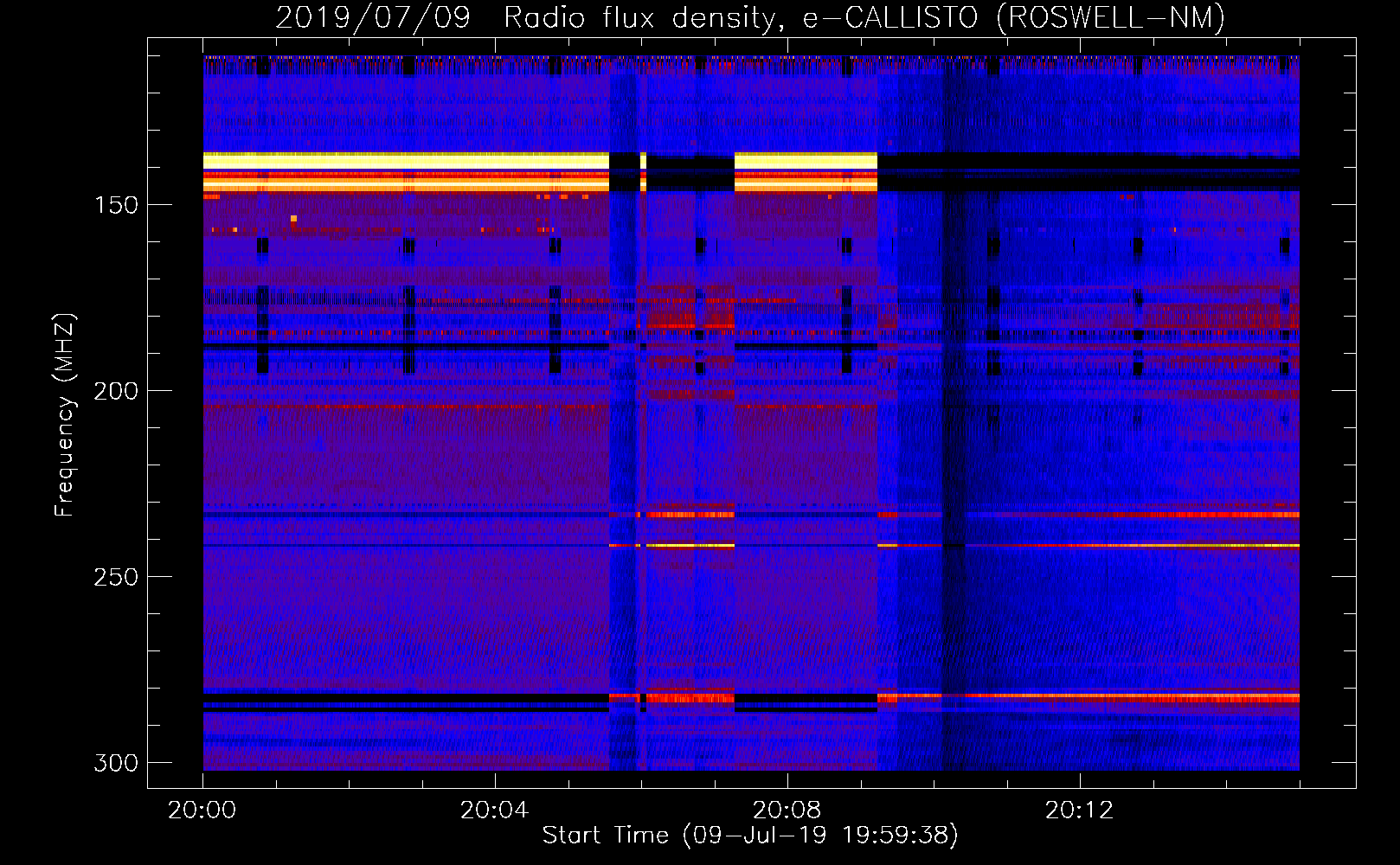Click the 'Start Time (09-Jul-19 19:59:38)' label
1400x865 pixels.
[750, 836]
